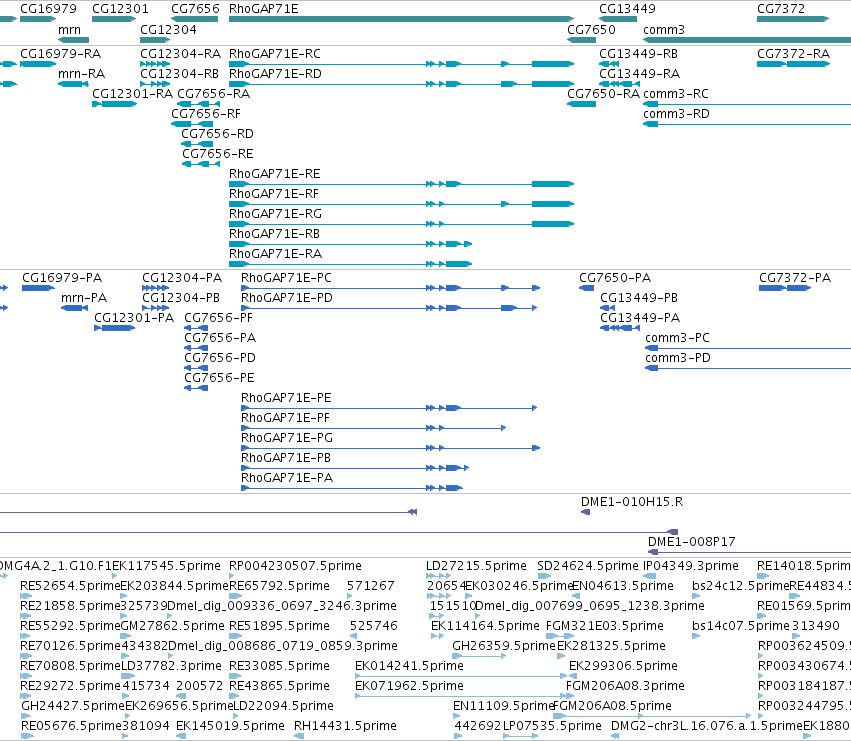Select the comm3 gene label

click(664, 29)
